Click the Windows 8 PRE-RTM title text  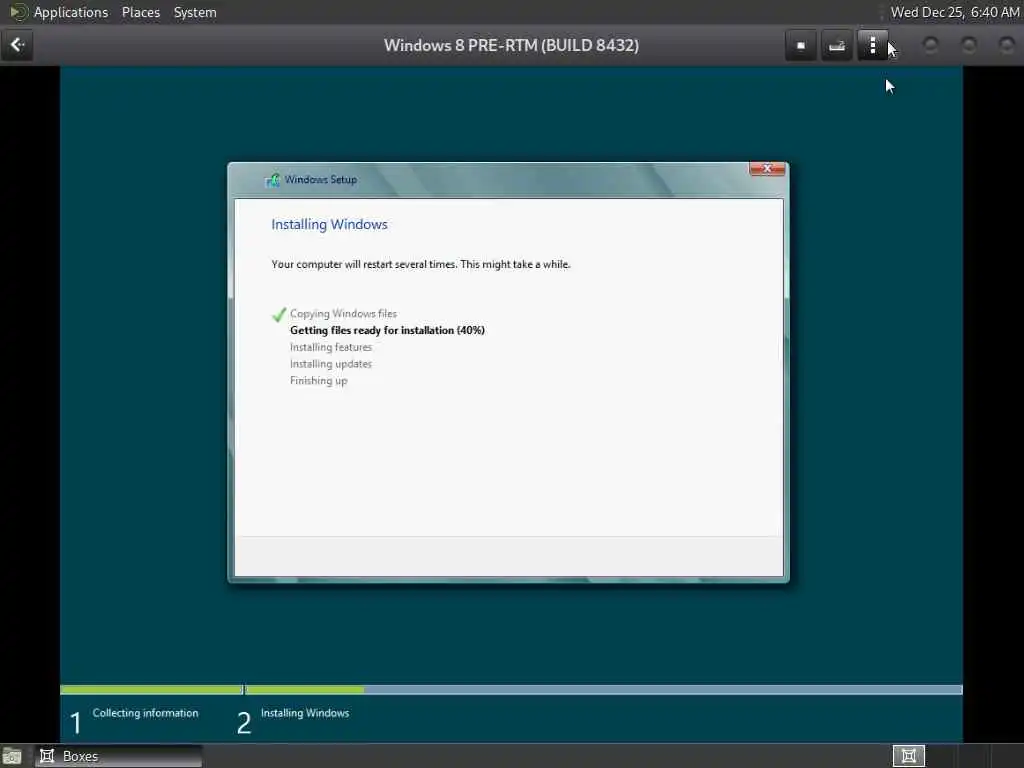[x=511, y=46]
